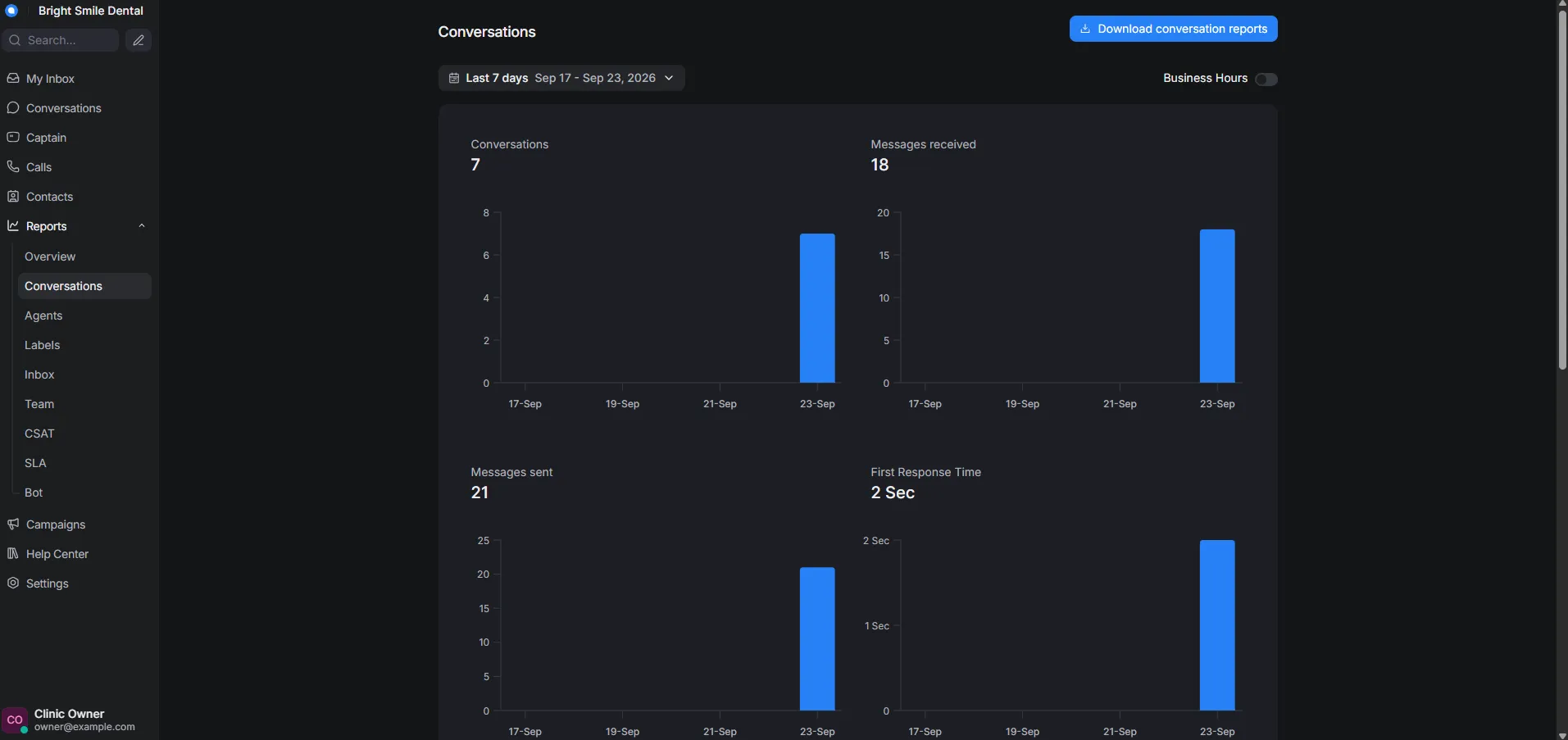Viewport: 1568px width, 740px height.
Task: Toggle the Business Hours switch
Action: [1266, 79]
